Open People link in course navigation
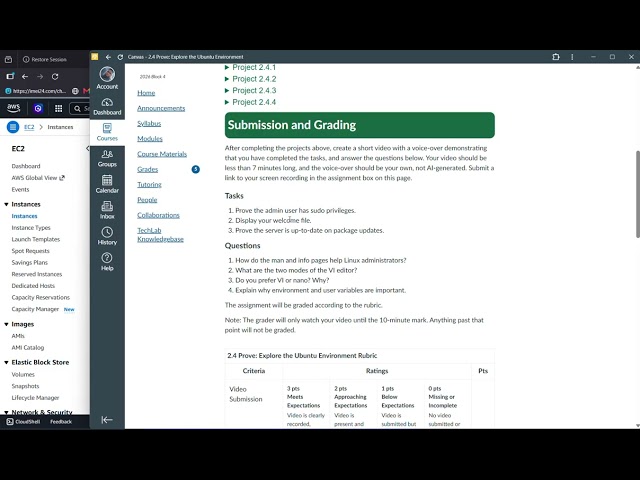 point(147,200)
